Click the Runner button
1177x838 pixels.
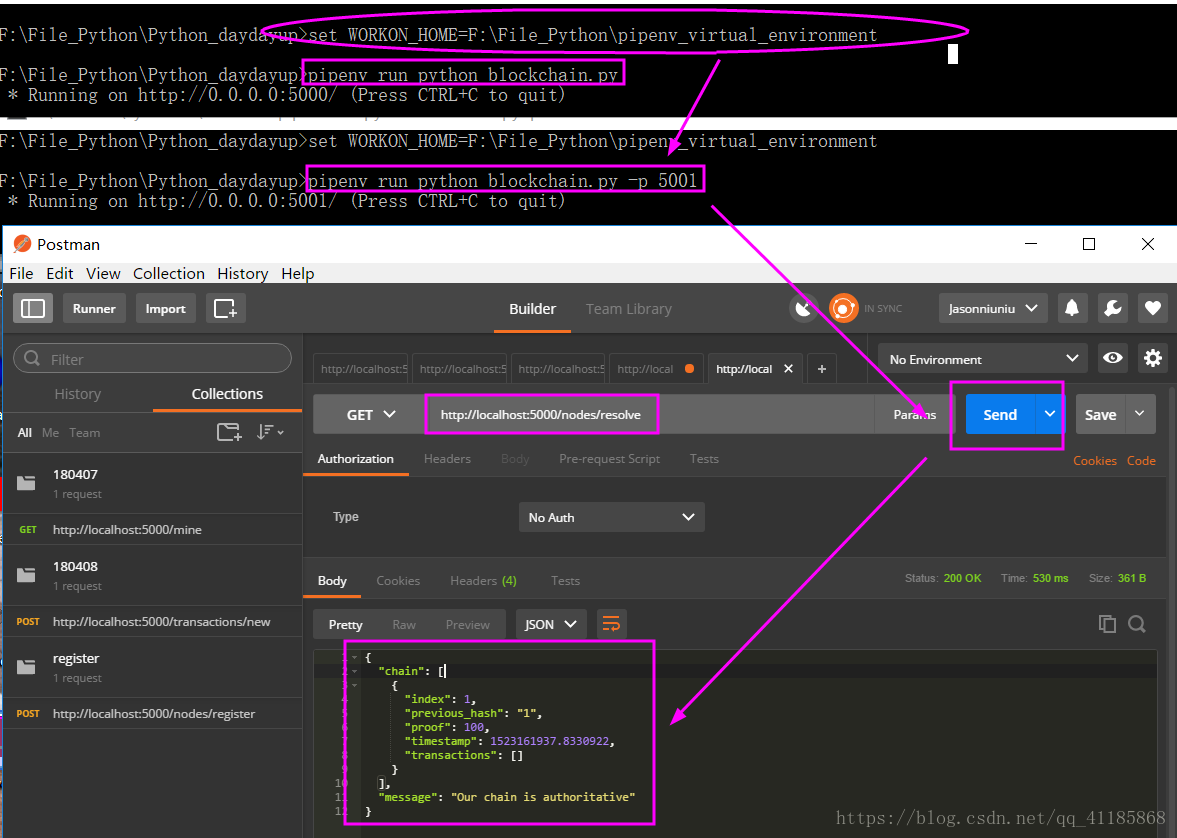pyautogui.click(x=94, y=309)
